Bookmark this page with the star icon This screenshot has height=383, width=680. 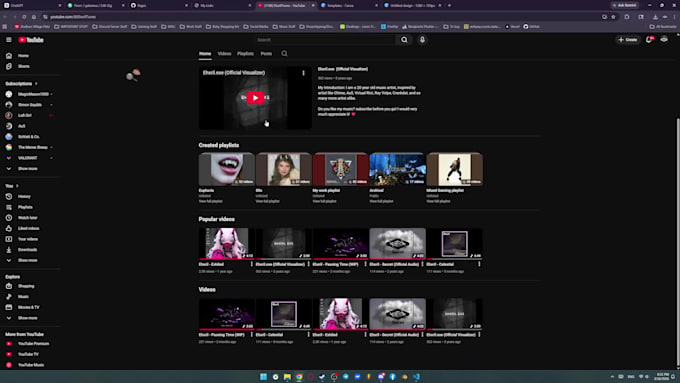(613, 17)
